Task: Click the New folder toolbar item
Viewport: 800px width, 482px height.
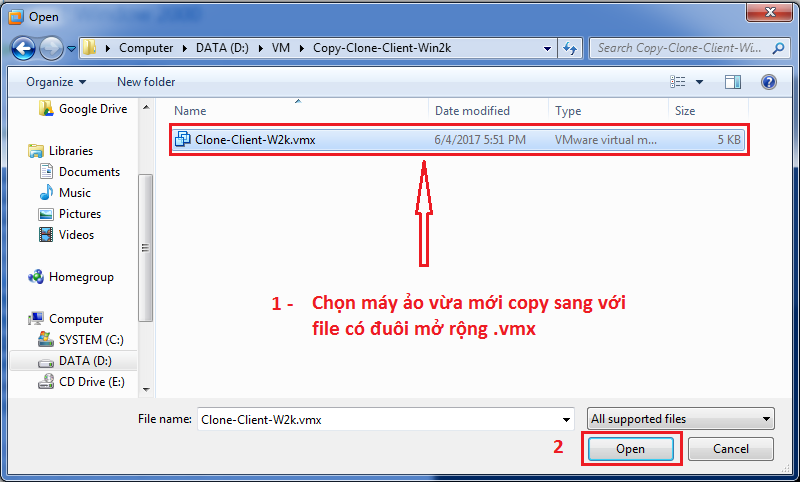Action: coord(146,82)
